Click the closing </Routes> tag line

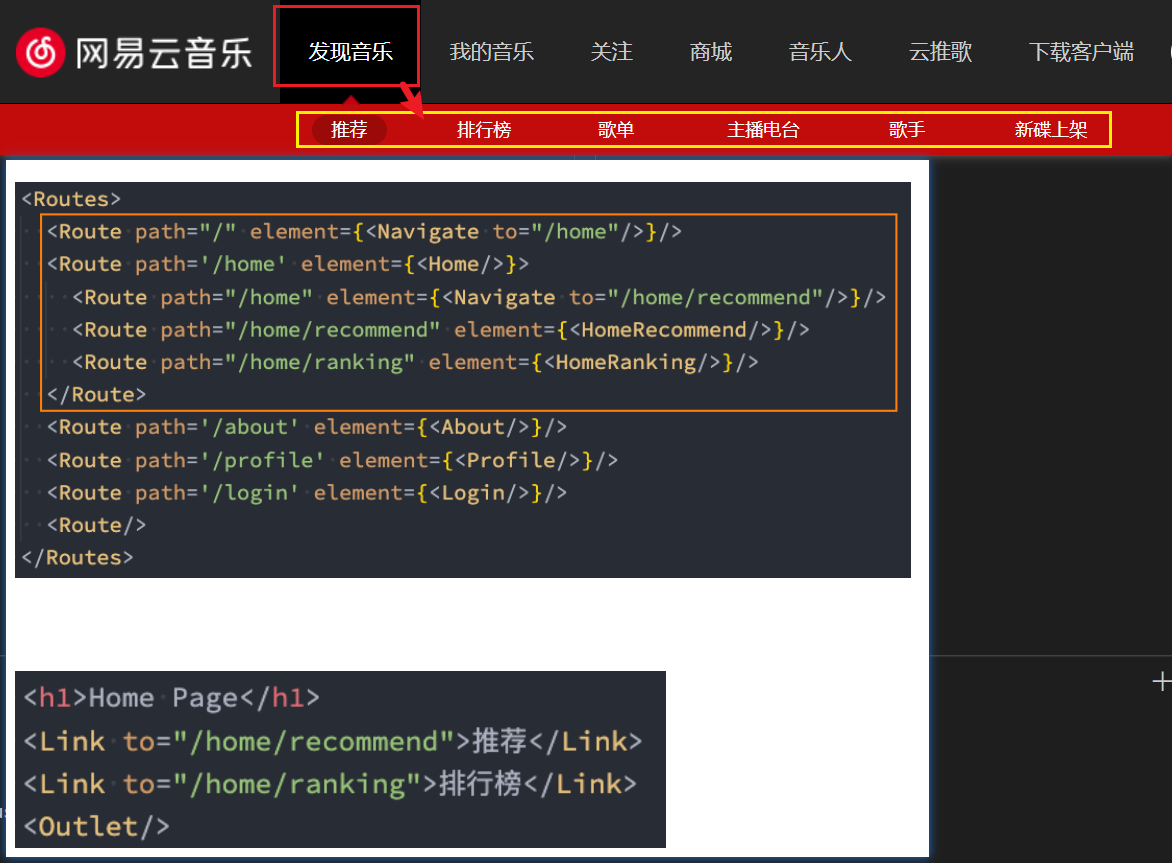point(78,557)
